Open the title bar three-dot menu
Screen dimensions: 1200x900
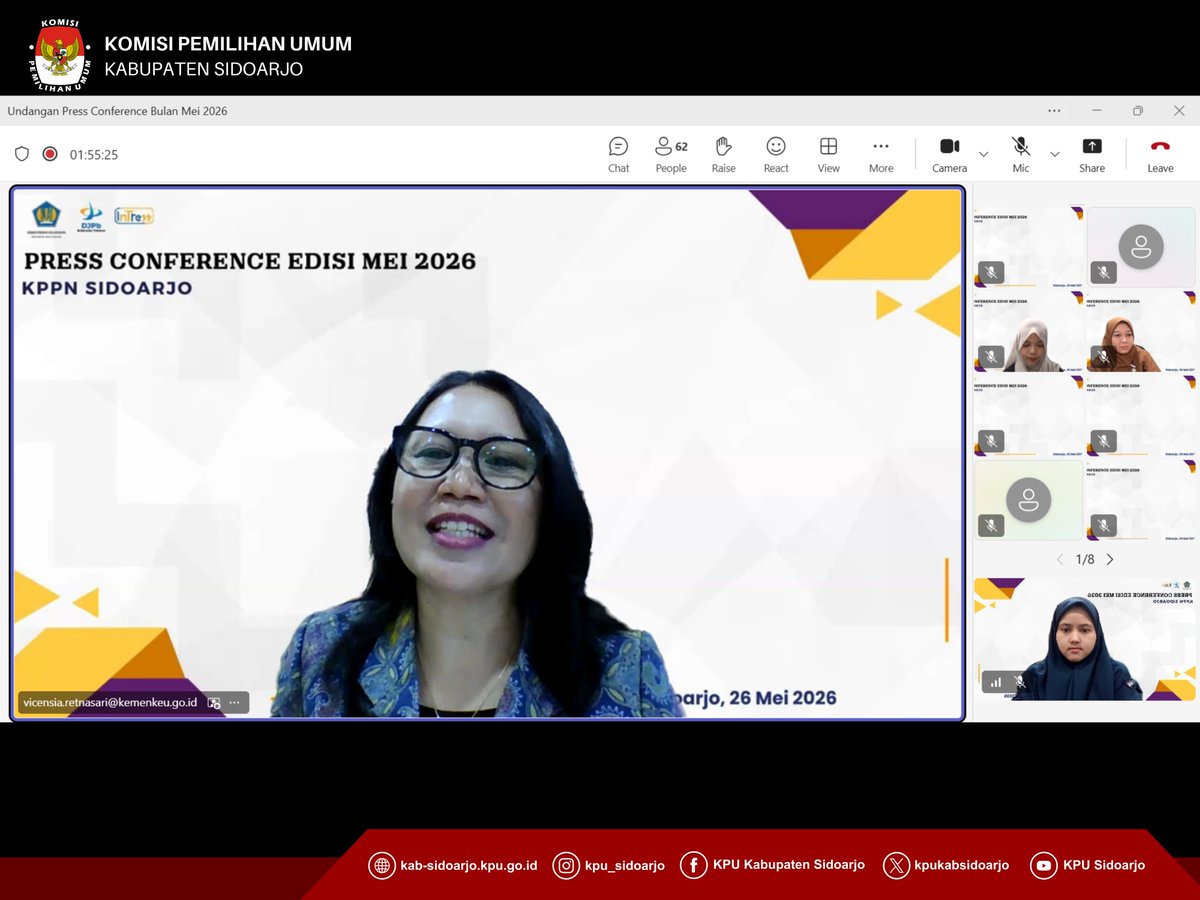point(1054,111)
